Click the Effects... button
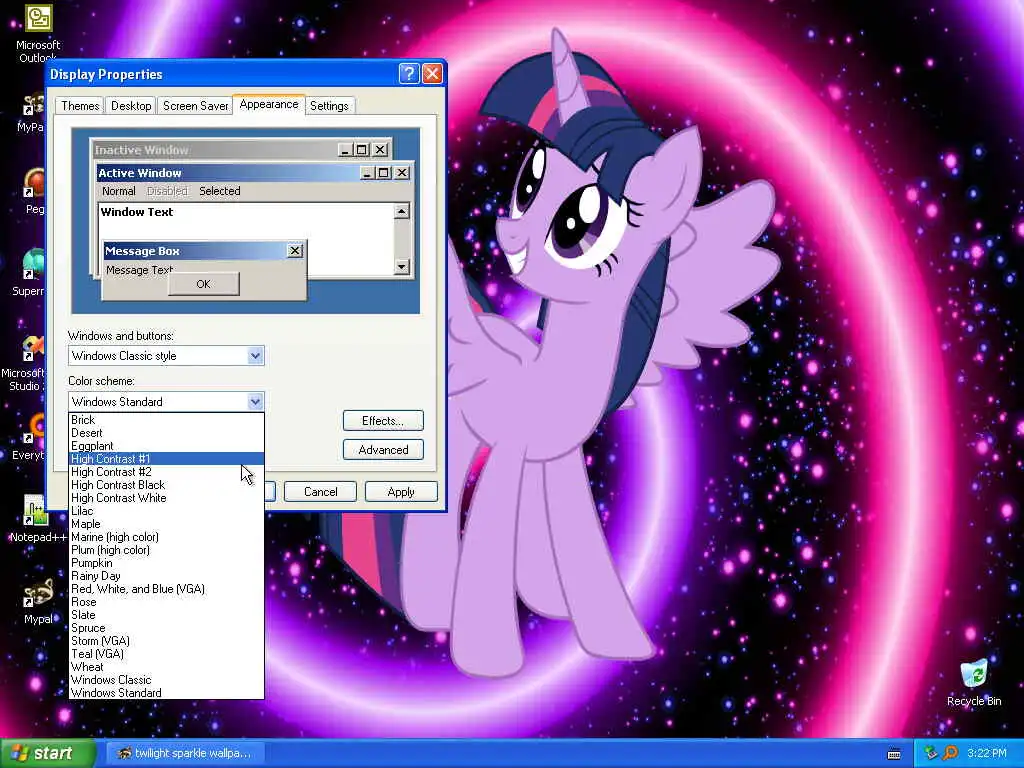This screenshot has height=768, width=1024. (x=383, y=421)
